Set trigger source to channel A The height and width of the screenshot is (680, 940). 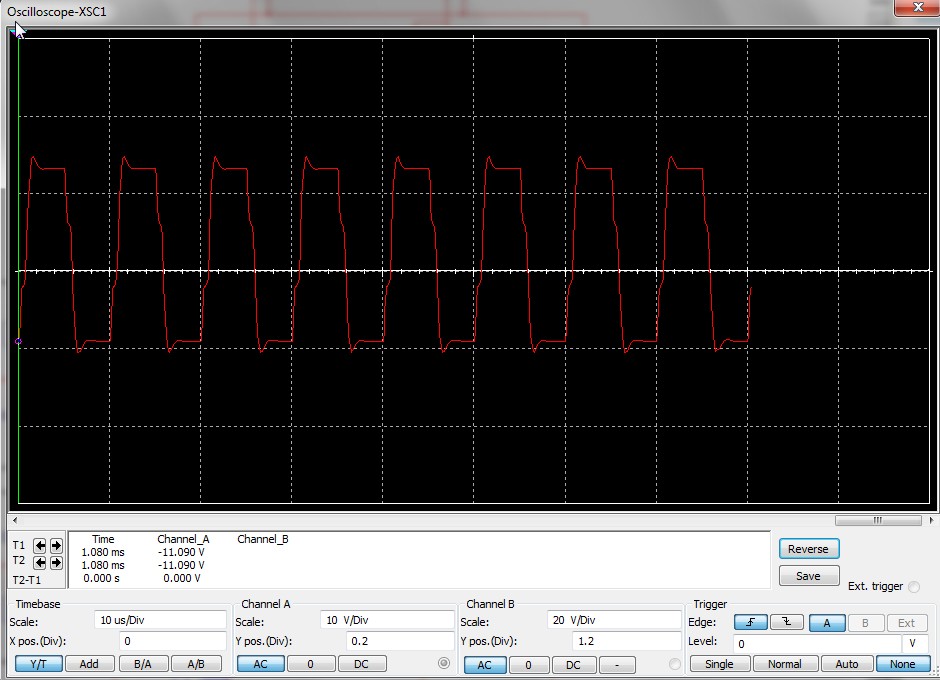(x=827, y=623)
